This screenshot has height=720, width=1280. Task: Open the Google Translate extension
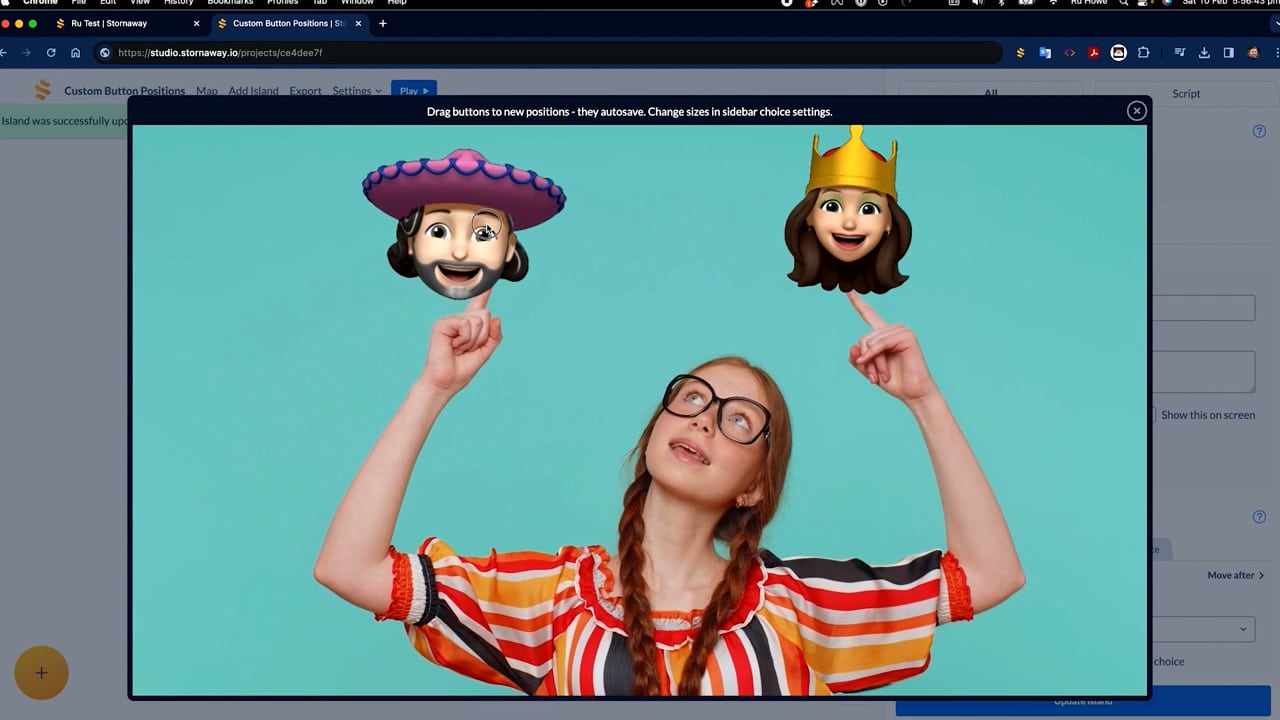pos(1045,53)
